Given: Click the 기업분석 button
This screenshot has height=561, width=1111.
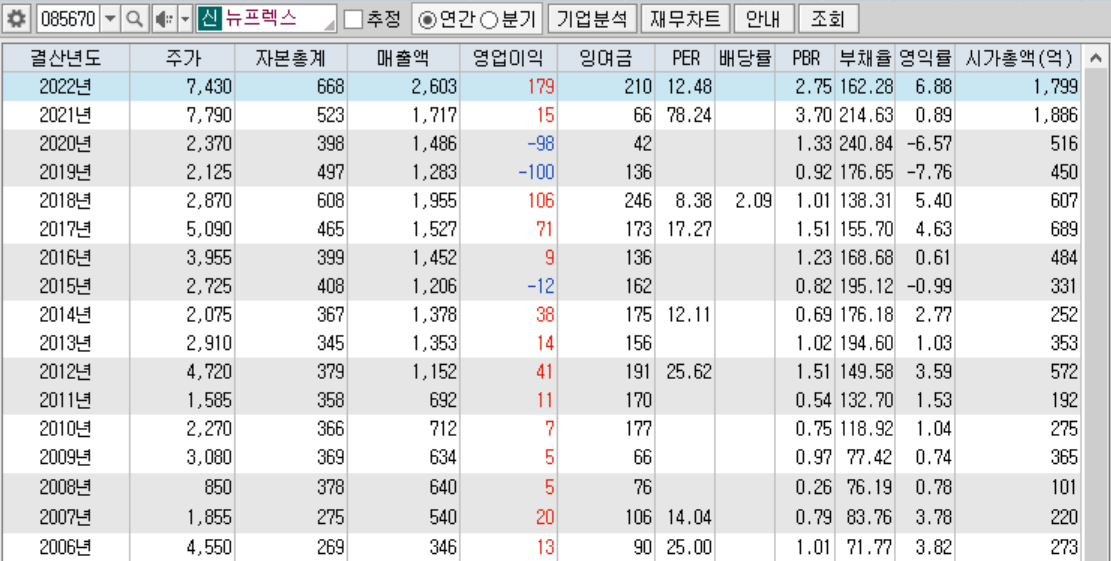Looking at the screenshot, I should [x=592, y=19].
